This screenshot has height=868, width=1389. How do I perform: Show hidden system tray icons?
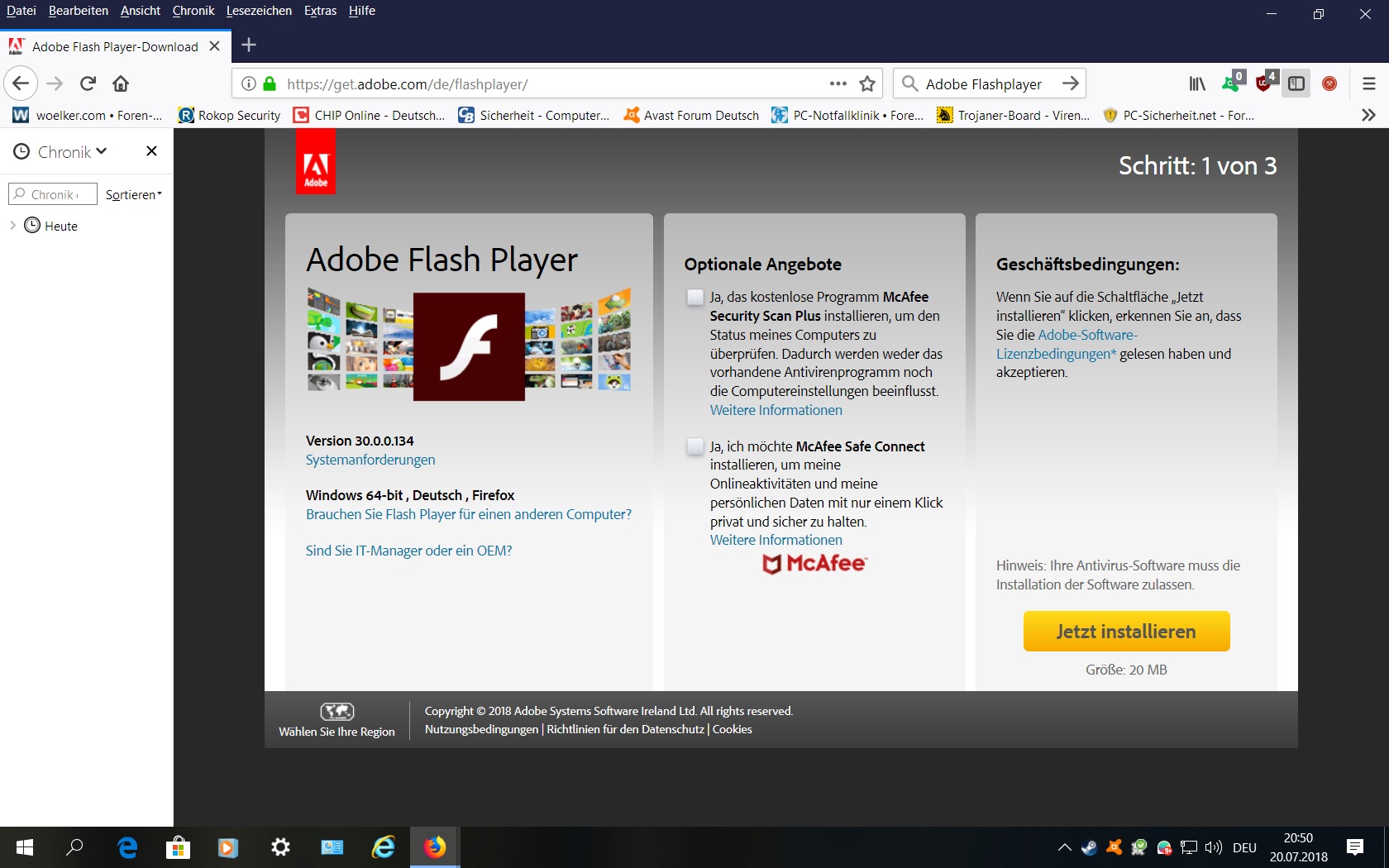point(1065,847)
